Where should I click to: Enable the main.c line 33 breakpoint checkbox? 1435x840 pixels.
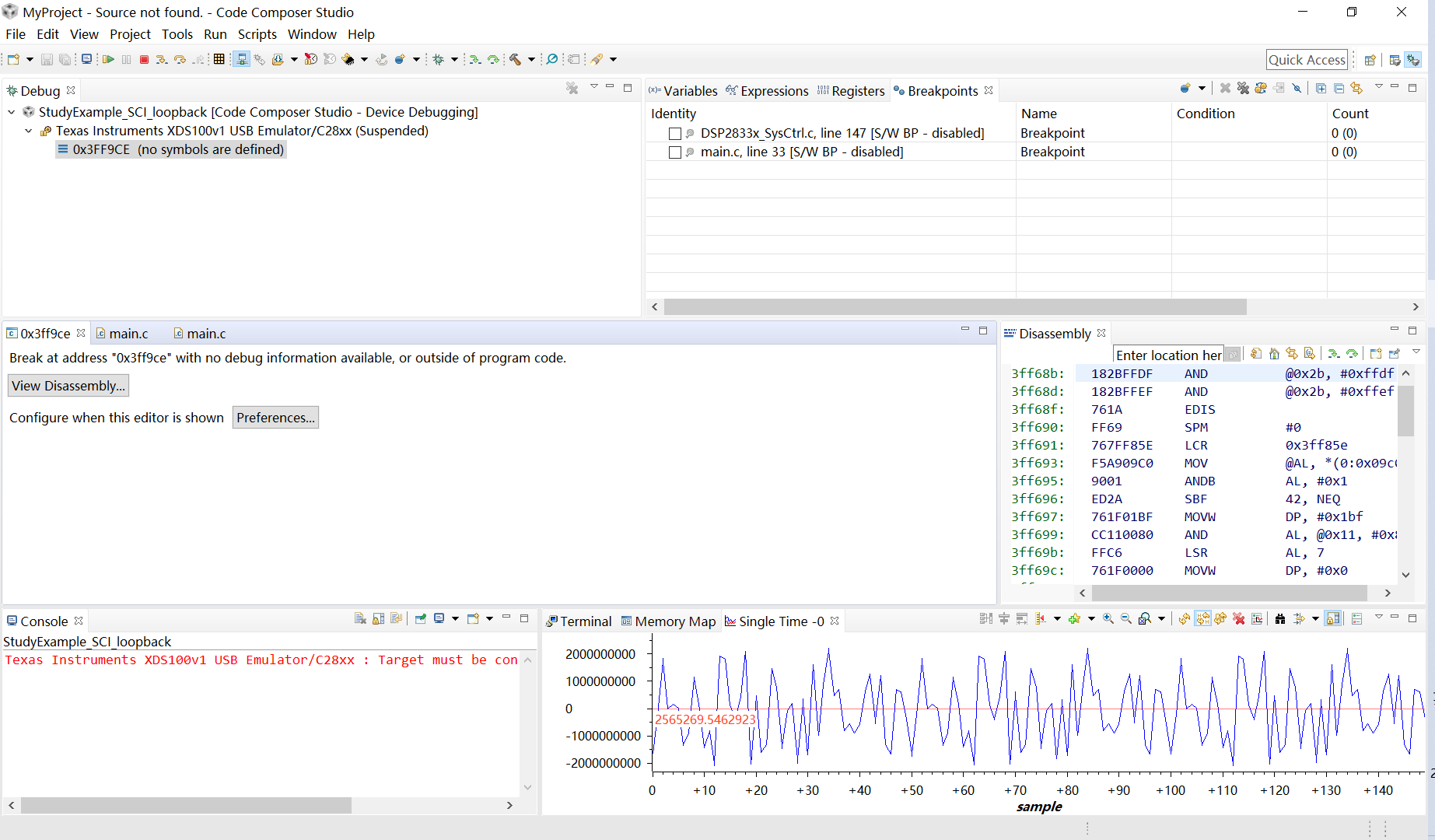click(674, 152)
